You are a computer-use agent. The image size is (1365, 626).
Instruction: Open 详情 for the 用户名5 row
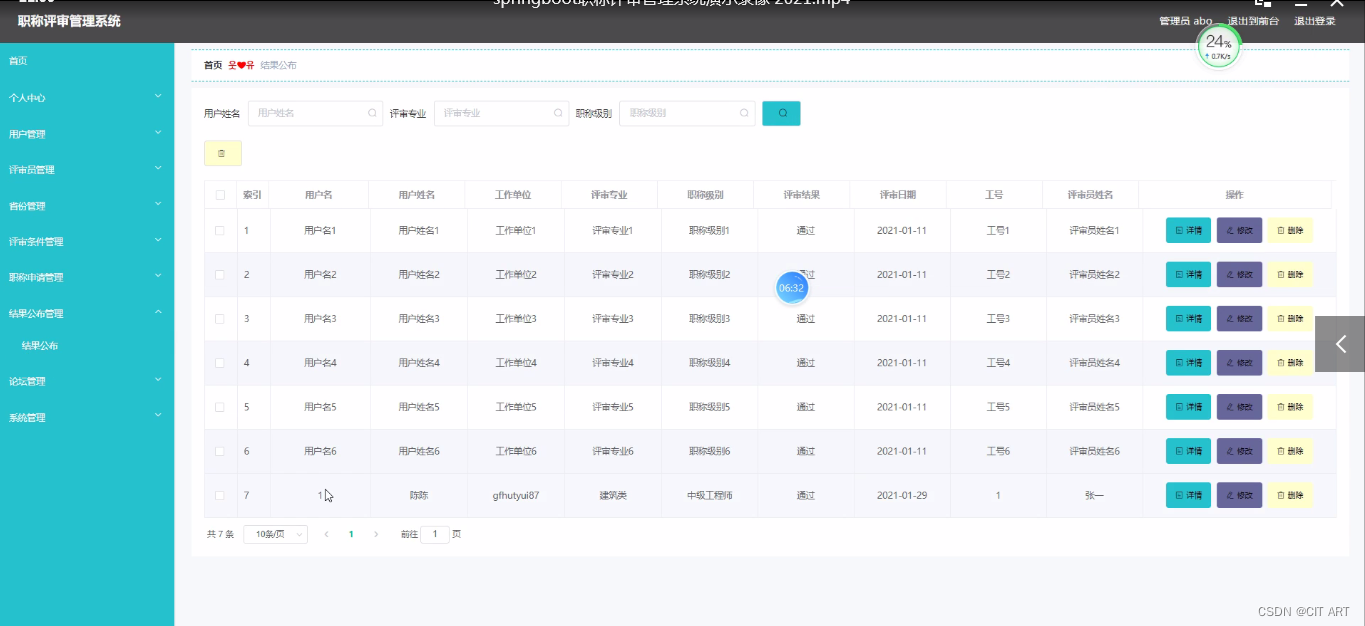1188,407
